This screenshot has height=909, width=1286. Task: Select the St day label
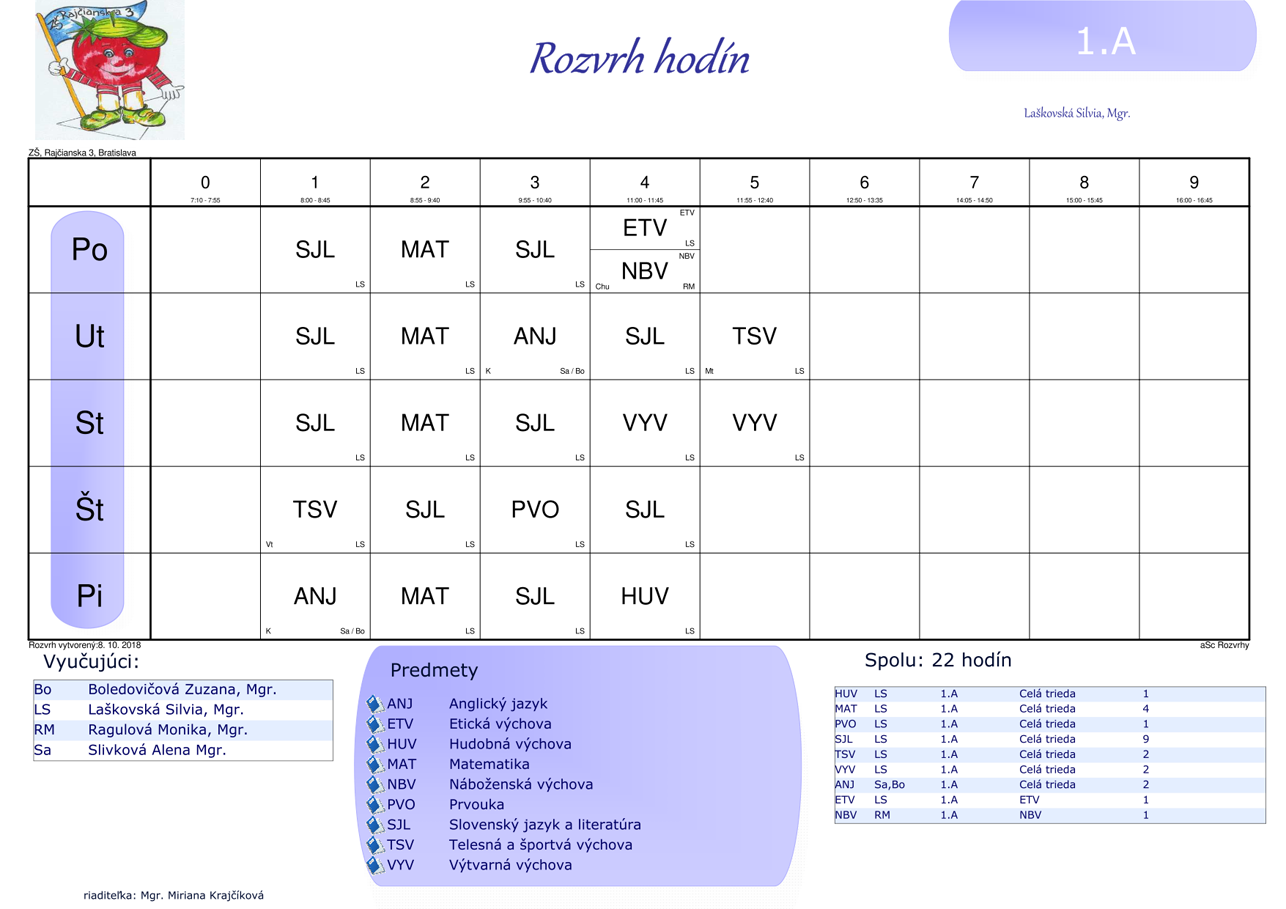tap(89, 423)
